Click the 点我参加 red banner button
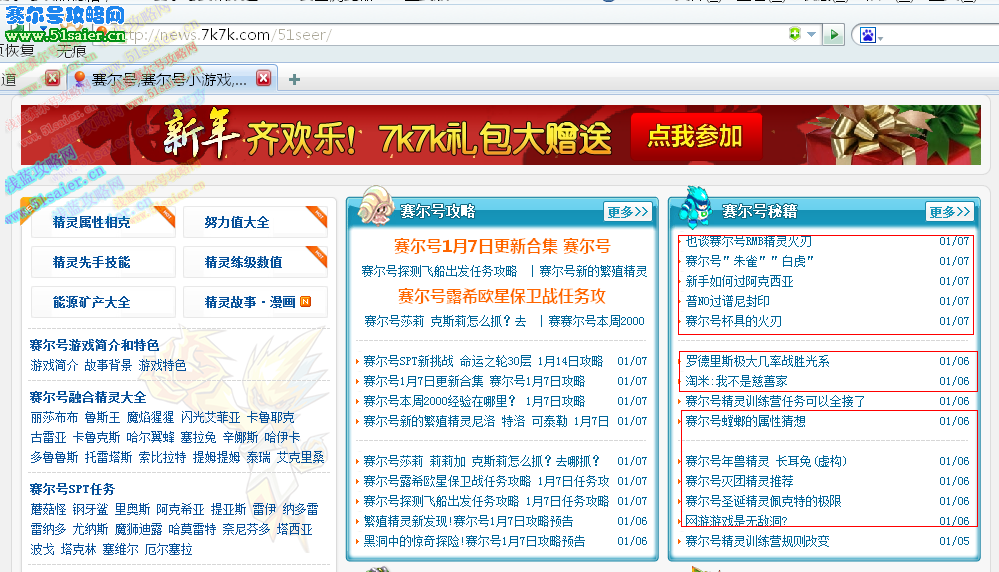The image size is (999, 572). point(696,136)
